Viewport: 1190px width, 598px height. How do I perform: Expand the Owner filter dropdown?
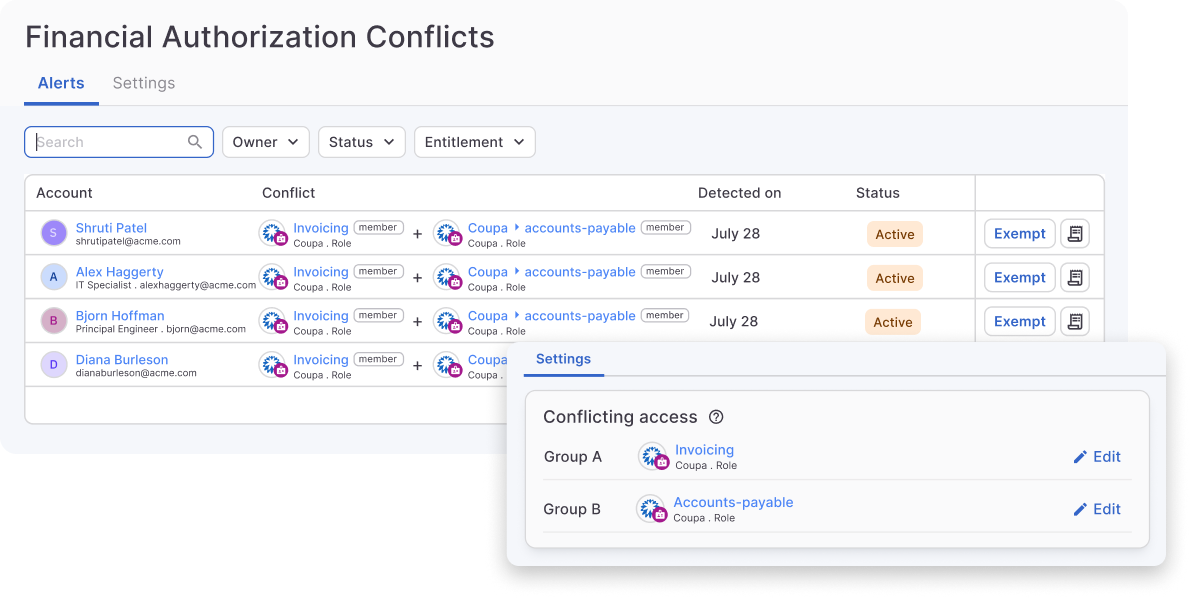(265, 142)
